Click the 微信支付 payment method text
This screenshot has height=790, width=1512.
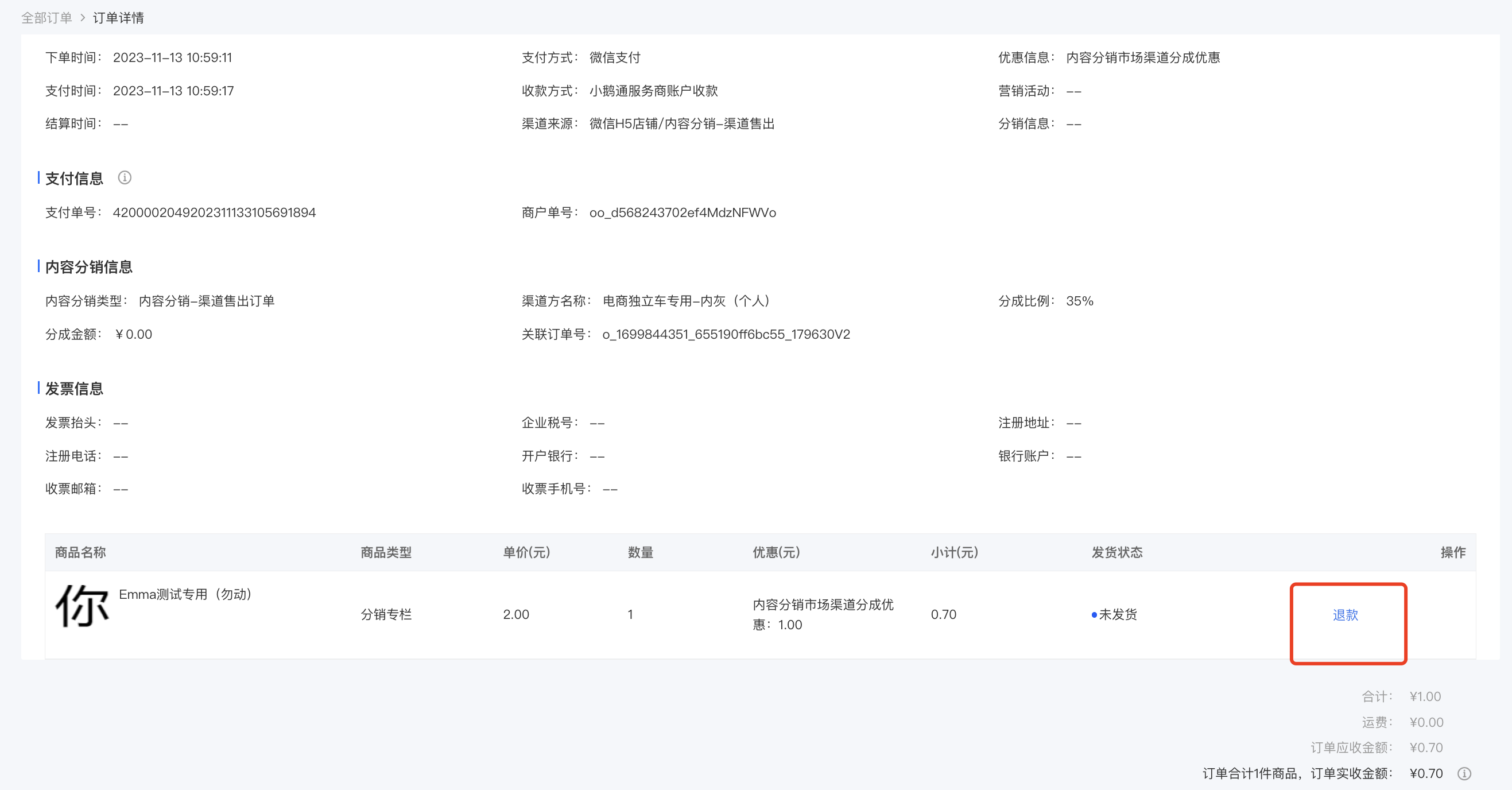(615, 57)
